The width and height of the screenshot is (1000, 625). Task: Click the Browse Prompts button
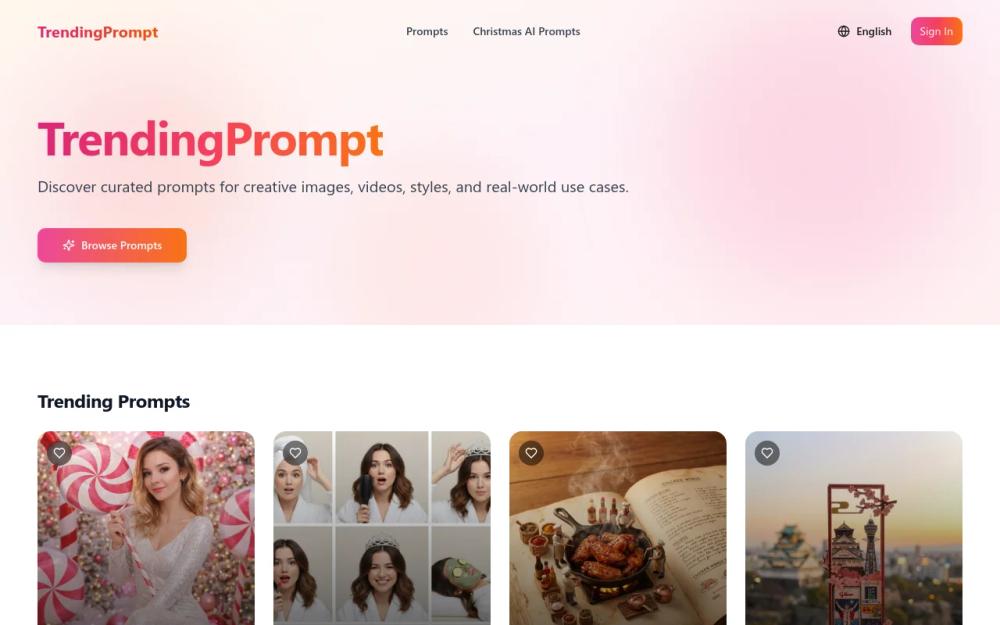pos(112,246)
